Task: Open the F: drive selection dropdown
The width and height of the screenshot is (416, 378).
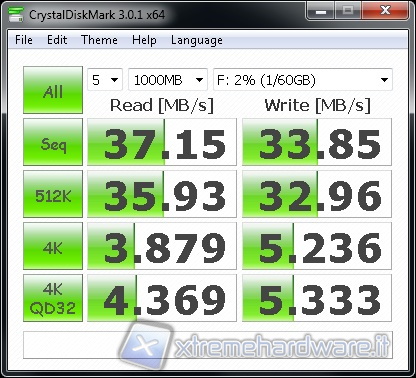Action: click(303, 80)
